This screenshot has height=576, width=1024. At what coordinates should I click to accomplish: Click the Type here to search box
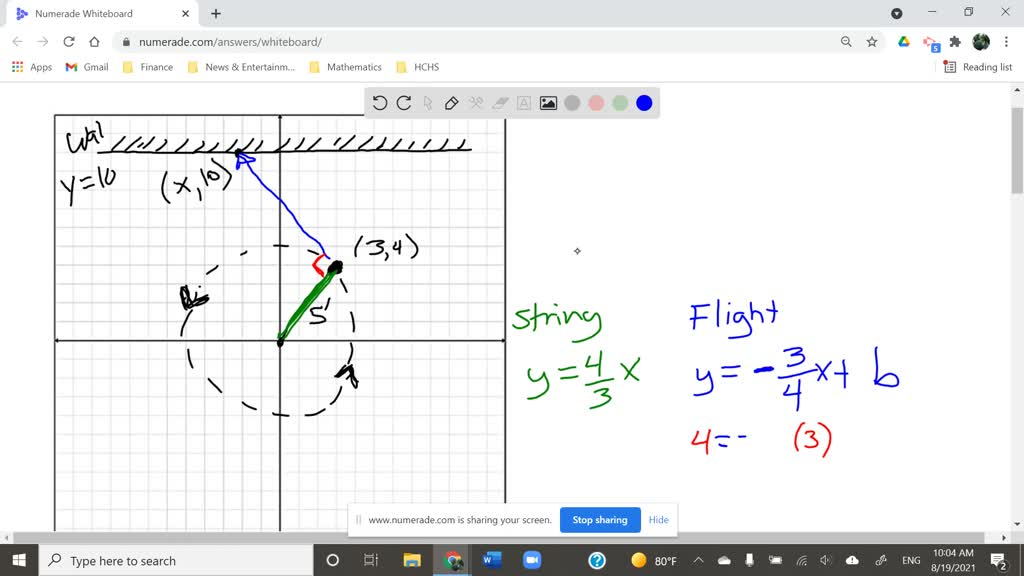(x=176, y=560)
